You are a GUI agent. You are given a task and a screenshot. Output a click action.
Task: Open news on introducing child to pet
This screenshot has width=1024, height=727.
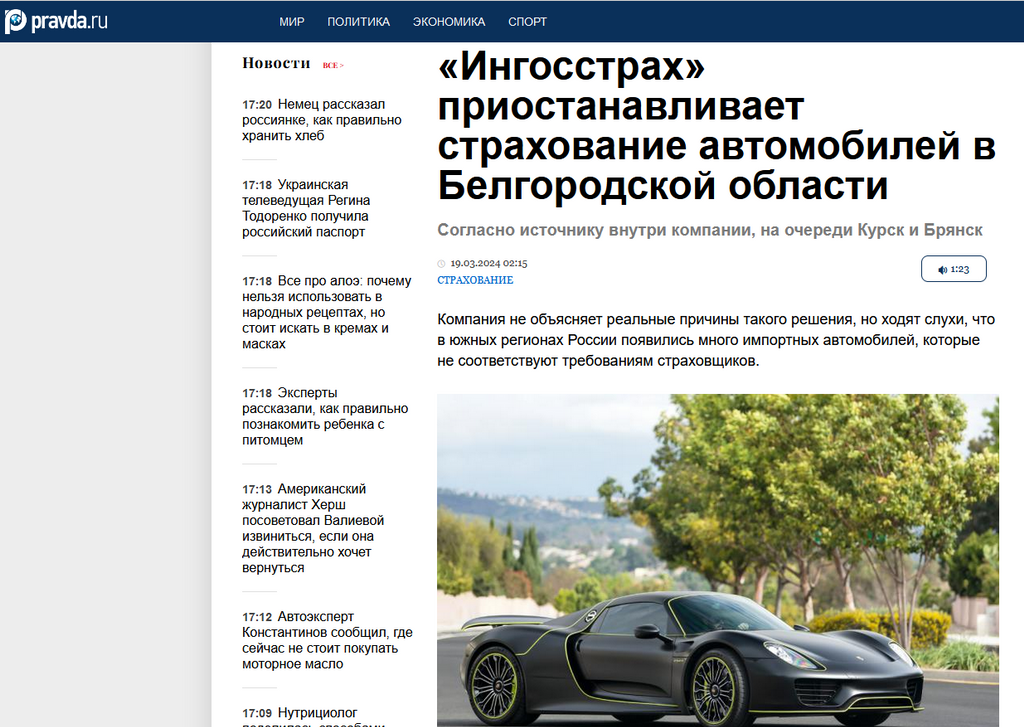325,417
